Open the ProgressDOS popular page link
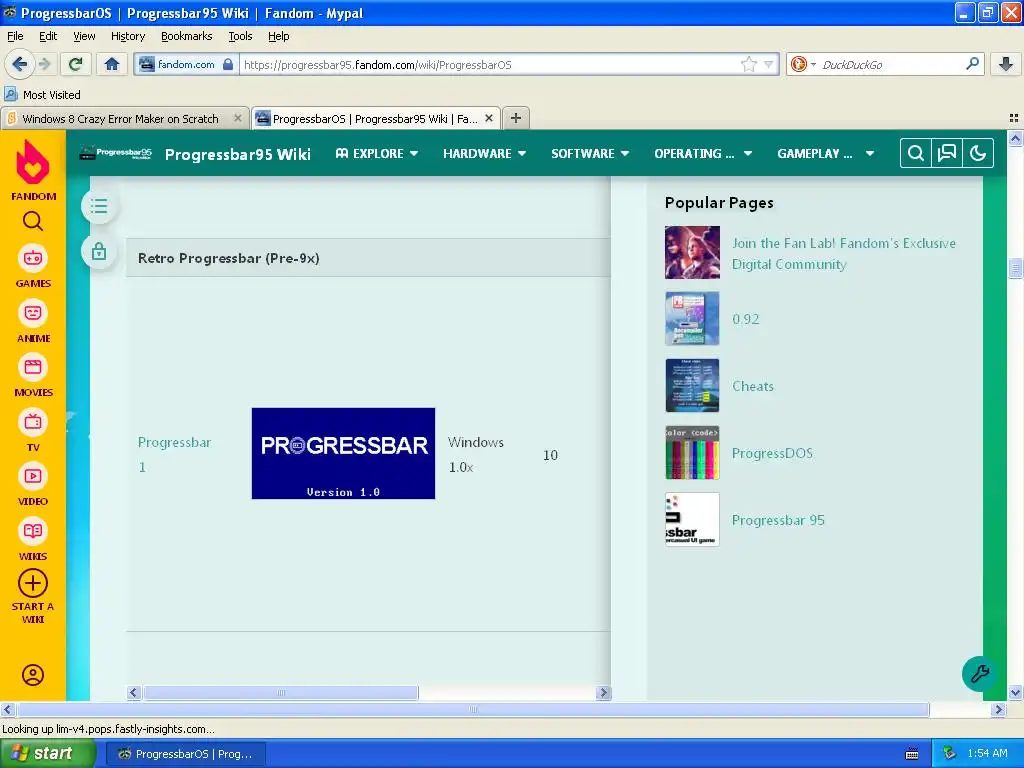The width and height of the screenshot is (1024, 768). [x=772, y=453]
